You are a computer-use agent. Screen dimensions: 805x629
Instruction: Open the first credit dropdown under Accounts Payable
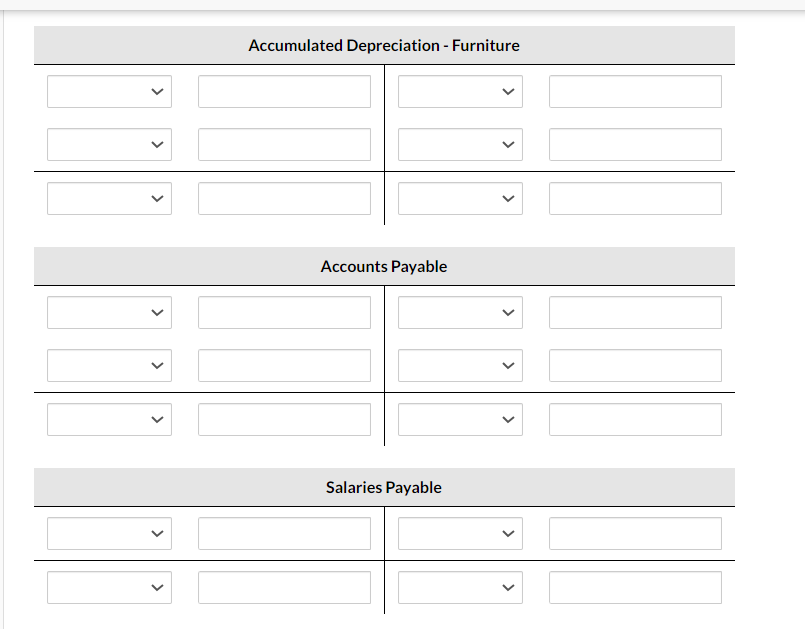460,312
